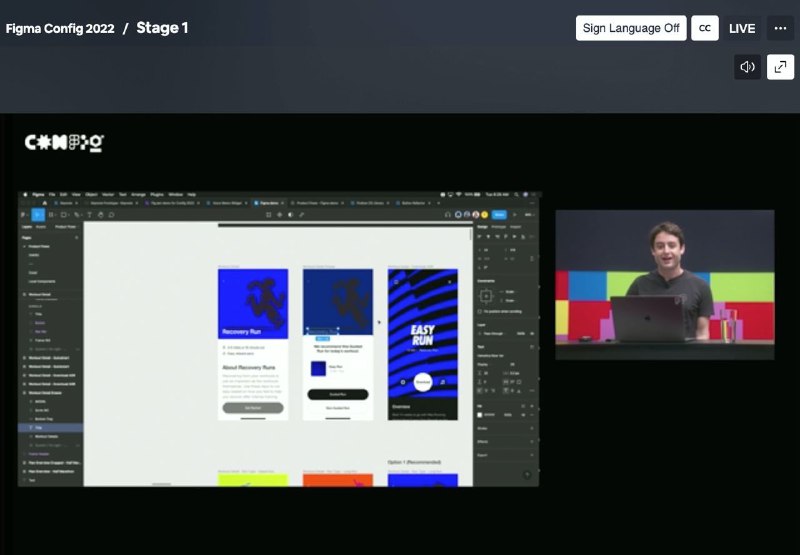The height and width of the screenshot is (555, 800).
Task: Click the LIVE indicator button
Action: click(x=742, y=28)
